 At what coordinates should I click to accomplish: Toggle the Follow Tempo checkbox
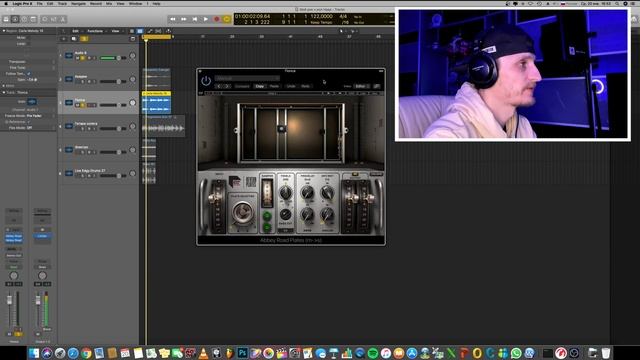click(x=29, y=74)
